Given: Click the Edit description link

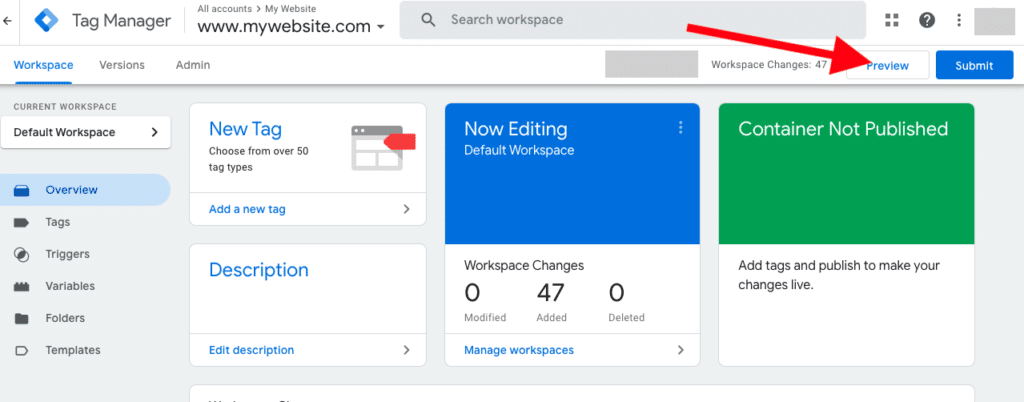Looking at the screenshot, I should (x=251, y=350).
